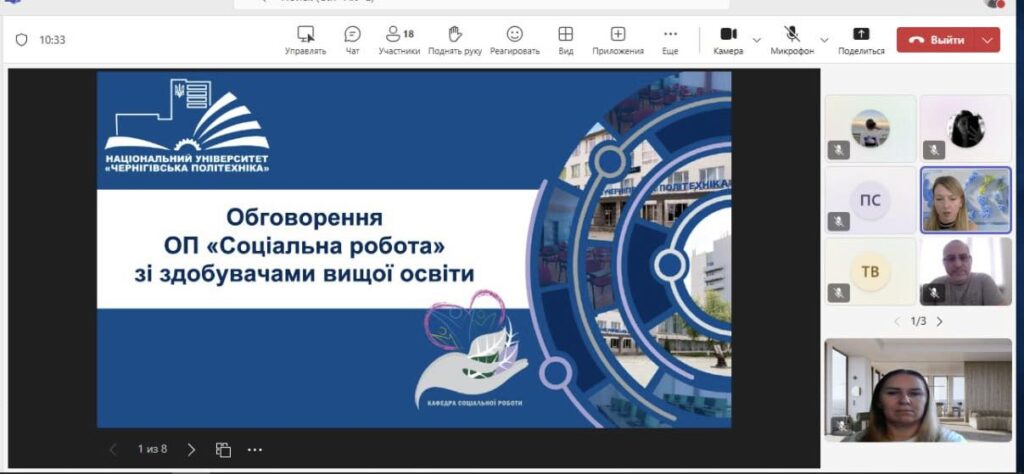Viewport: 1024px width, 474px height.
Task: Open the Чат (Chat) panel
Action: pyautogui.click(x=352, y=35)
